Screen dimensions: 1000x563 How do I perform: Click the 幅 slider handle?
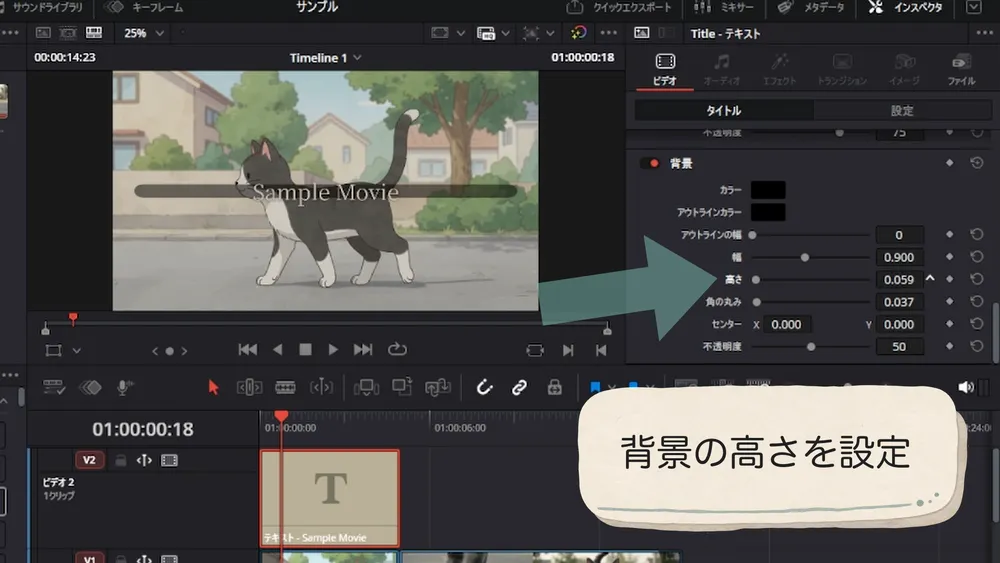coord(805,258)
